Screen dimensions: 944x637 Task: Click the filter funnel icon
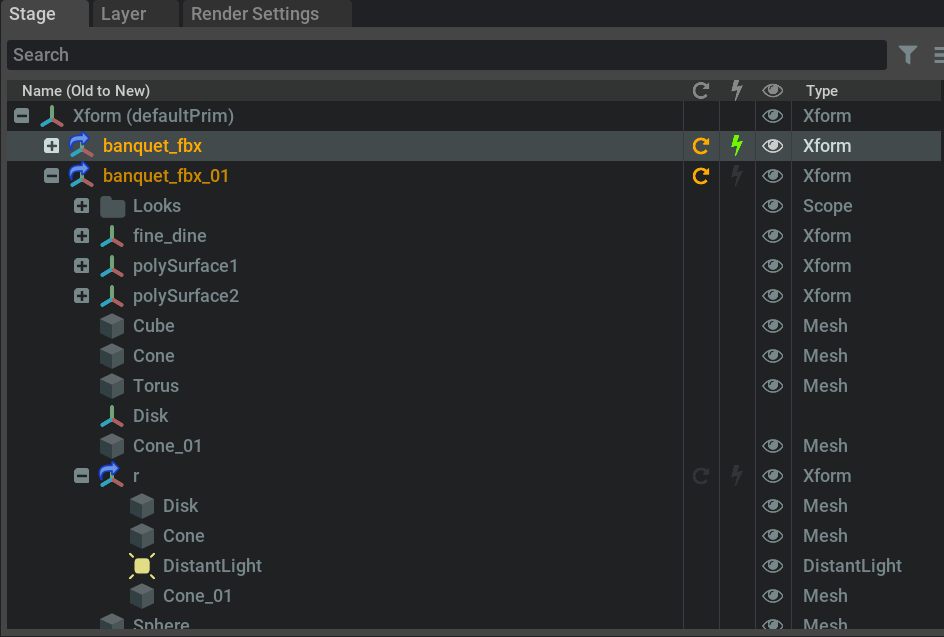(907, 55)
